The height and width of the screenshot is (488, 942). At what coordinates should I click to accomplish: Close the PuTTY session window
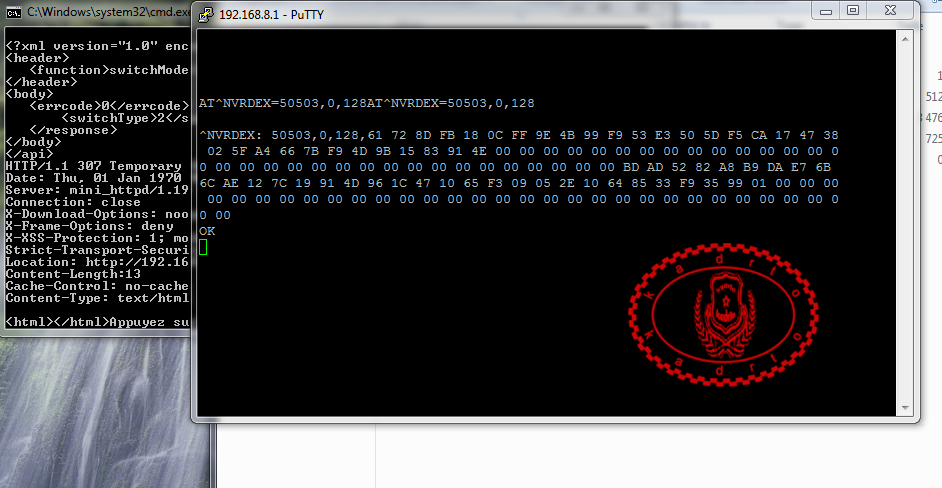click(891, 11)
